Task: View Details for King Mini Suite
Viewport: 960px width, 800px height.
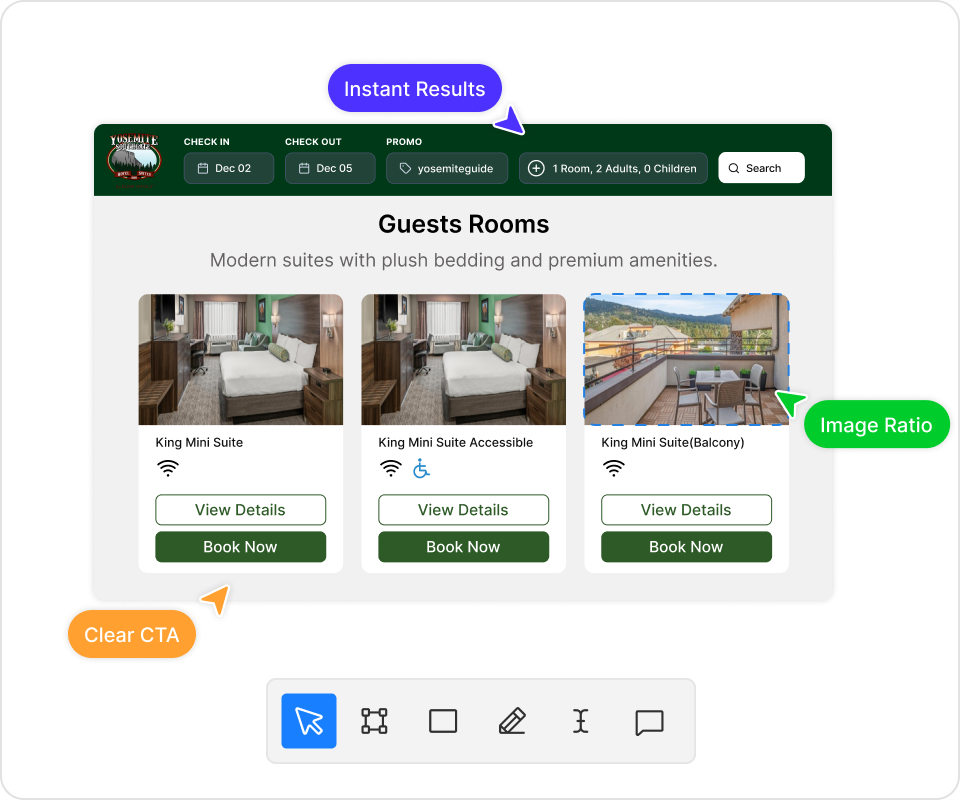Action: pyautogui.click(x=241, y=510)
